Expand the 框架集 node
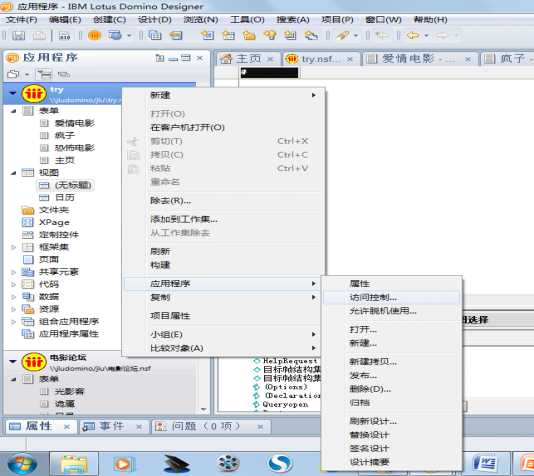The image size is (534, 476). (x=14, y=247)
